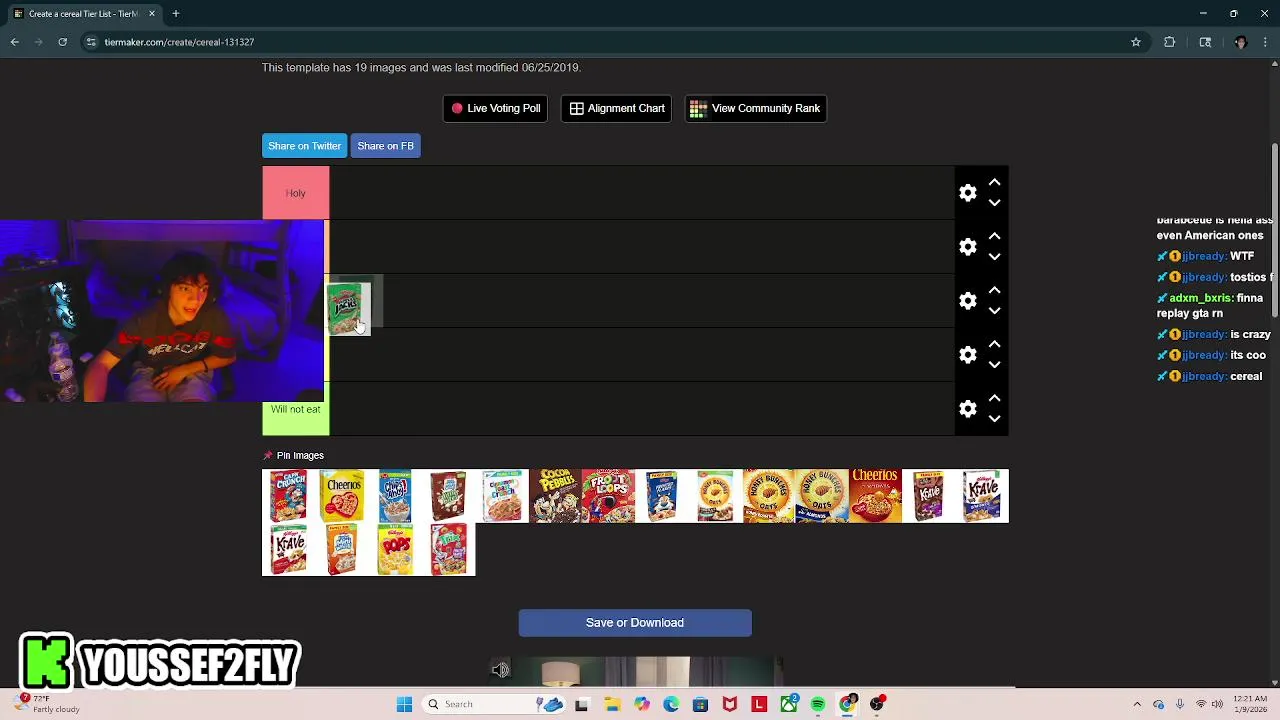
Task: Pick the Corn Pops yellow box image
Action: point(395,549)
